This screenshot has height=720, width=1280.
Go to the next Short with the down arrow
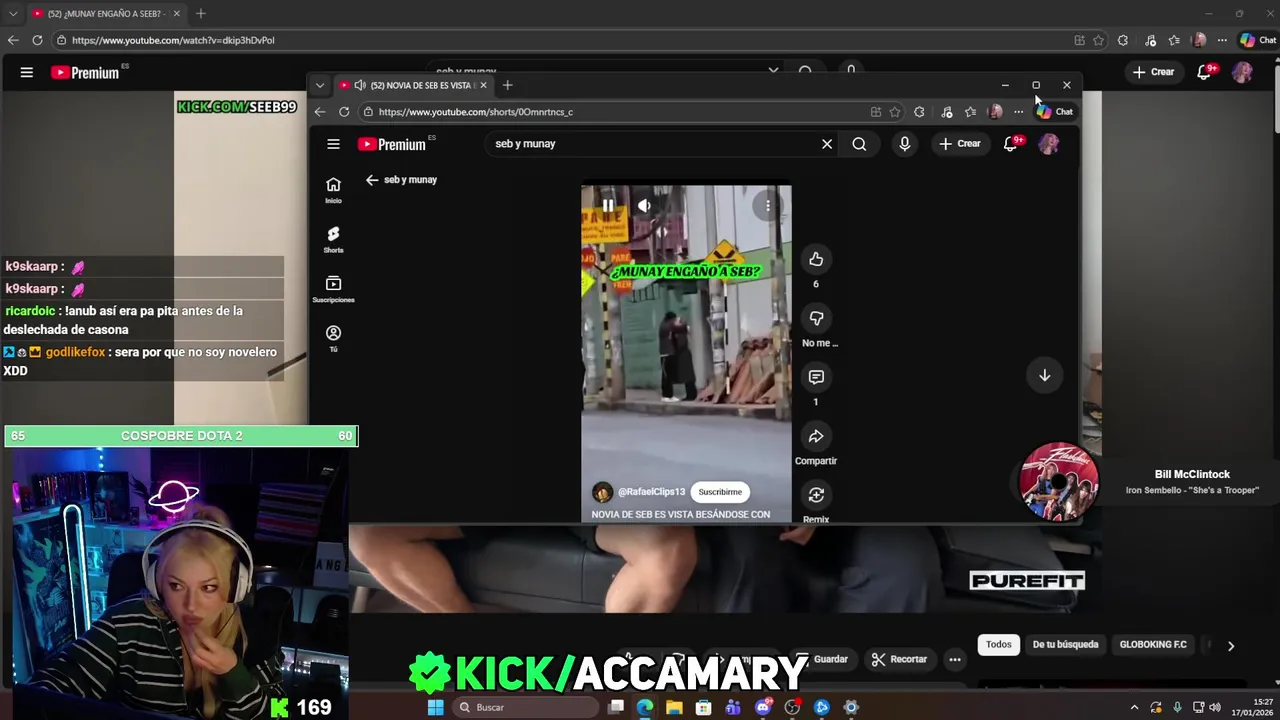pos(1044,375)
